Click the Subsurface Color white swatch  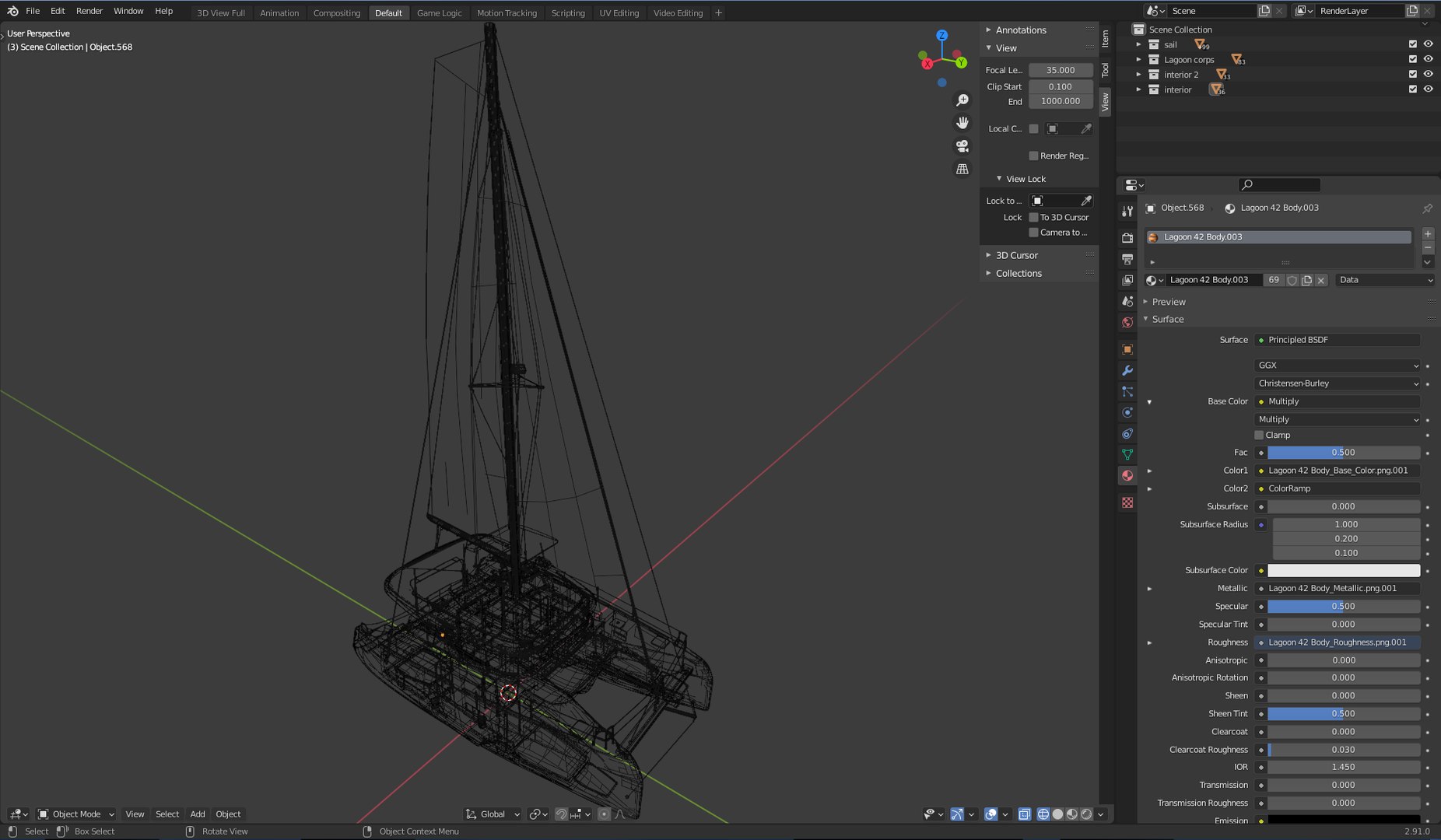(x=1344, y=571)
